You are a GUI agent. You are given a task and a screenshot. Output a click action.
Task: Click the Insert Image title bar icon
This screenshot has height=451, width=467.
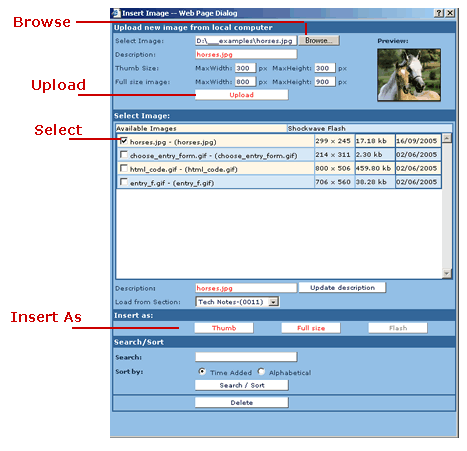[x=116, y=13]
